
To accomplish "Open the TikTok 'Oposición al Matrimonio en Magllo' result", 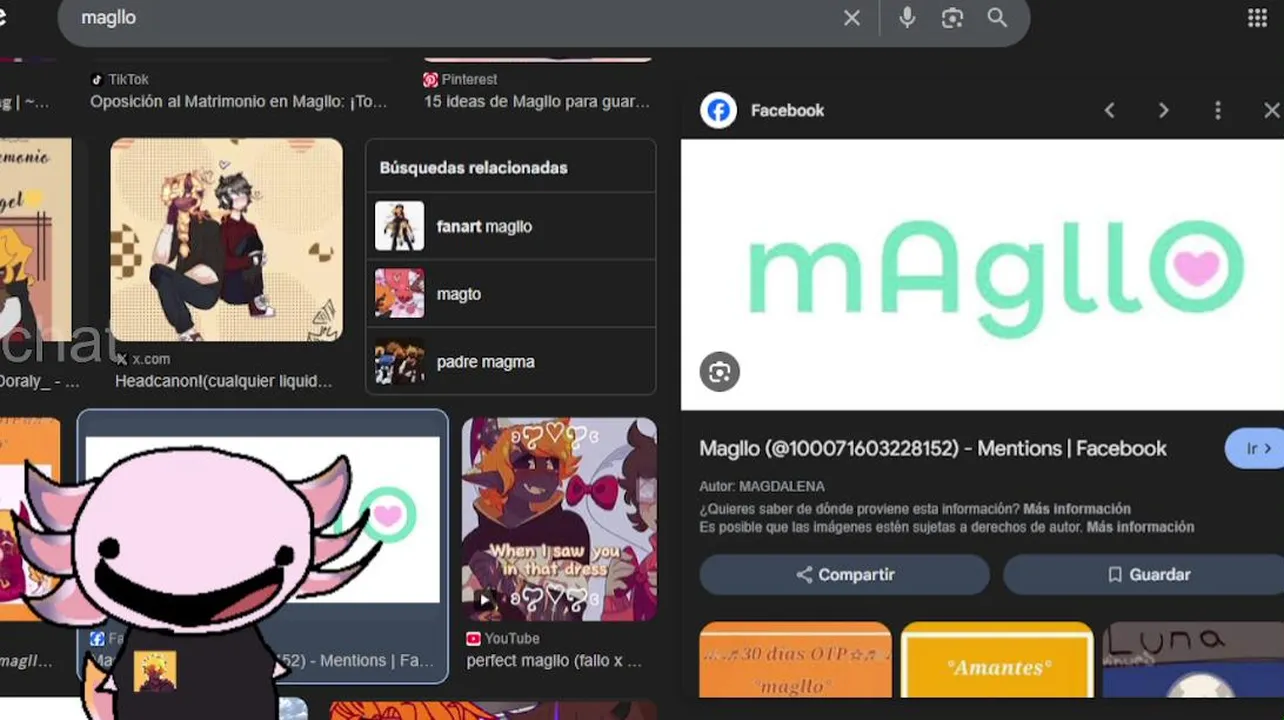I will pos(238,101).
